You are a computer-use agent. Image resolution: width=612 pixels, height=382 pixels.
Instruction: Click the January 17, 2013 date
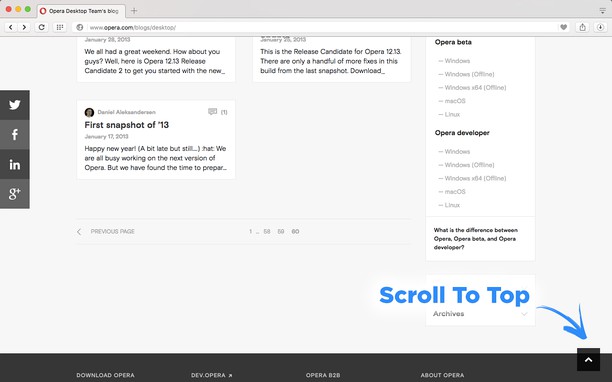click(106, 137)
